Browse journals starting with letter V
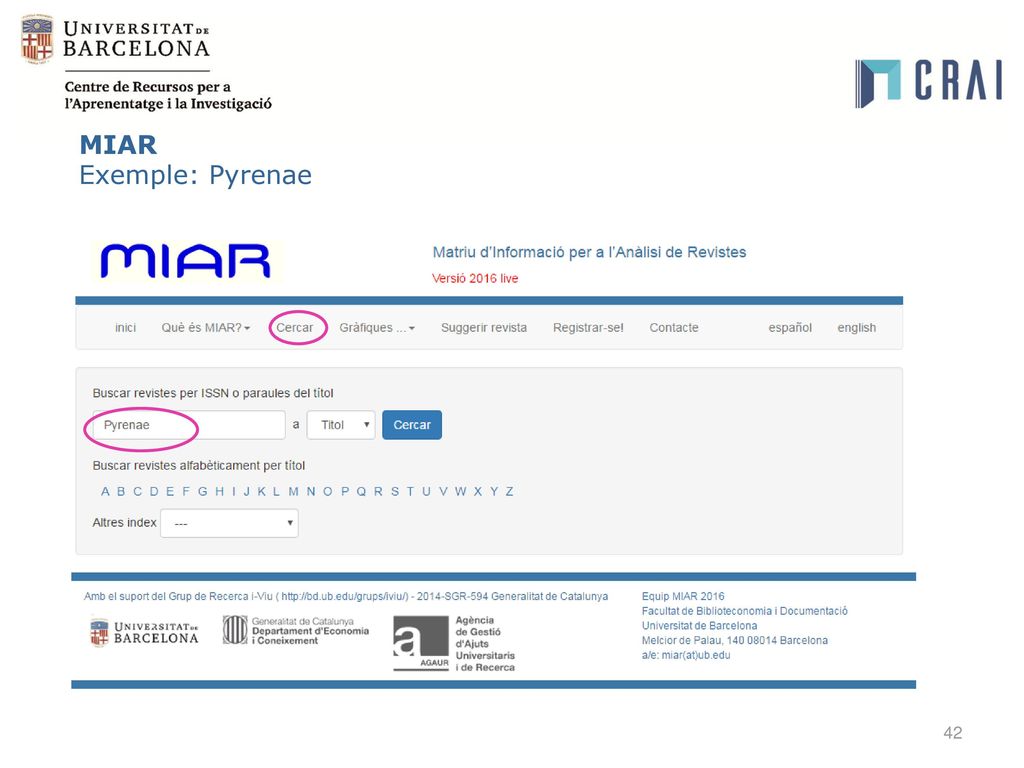This screenshot has width=1024, height=768. 443,492
